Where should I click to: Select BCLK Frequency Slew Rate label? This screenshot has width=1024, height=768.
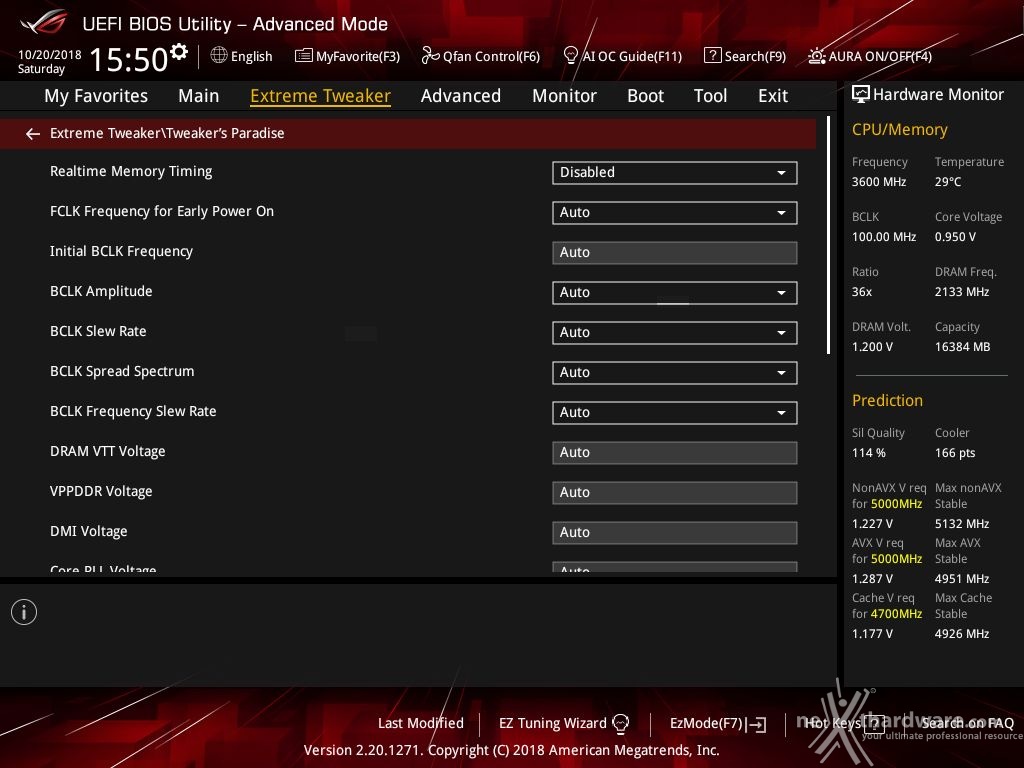point(133,411)
